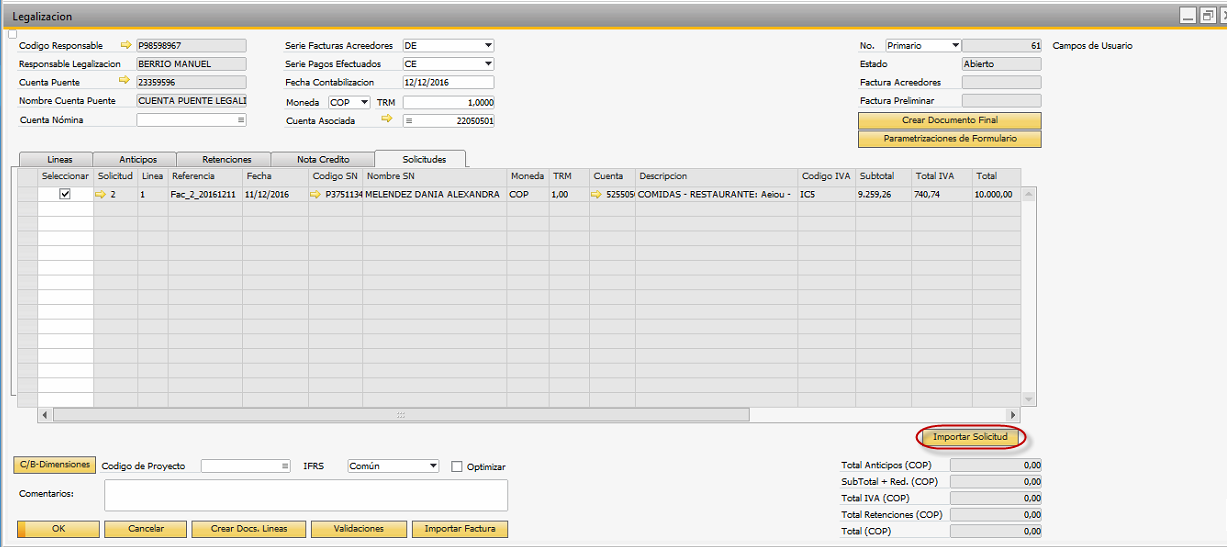Click the grid's horizontal scrollbar
The height and width of the screenshot is (547, 1227).
pos(400,415)
